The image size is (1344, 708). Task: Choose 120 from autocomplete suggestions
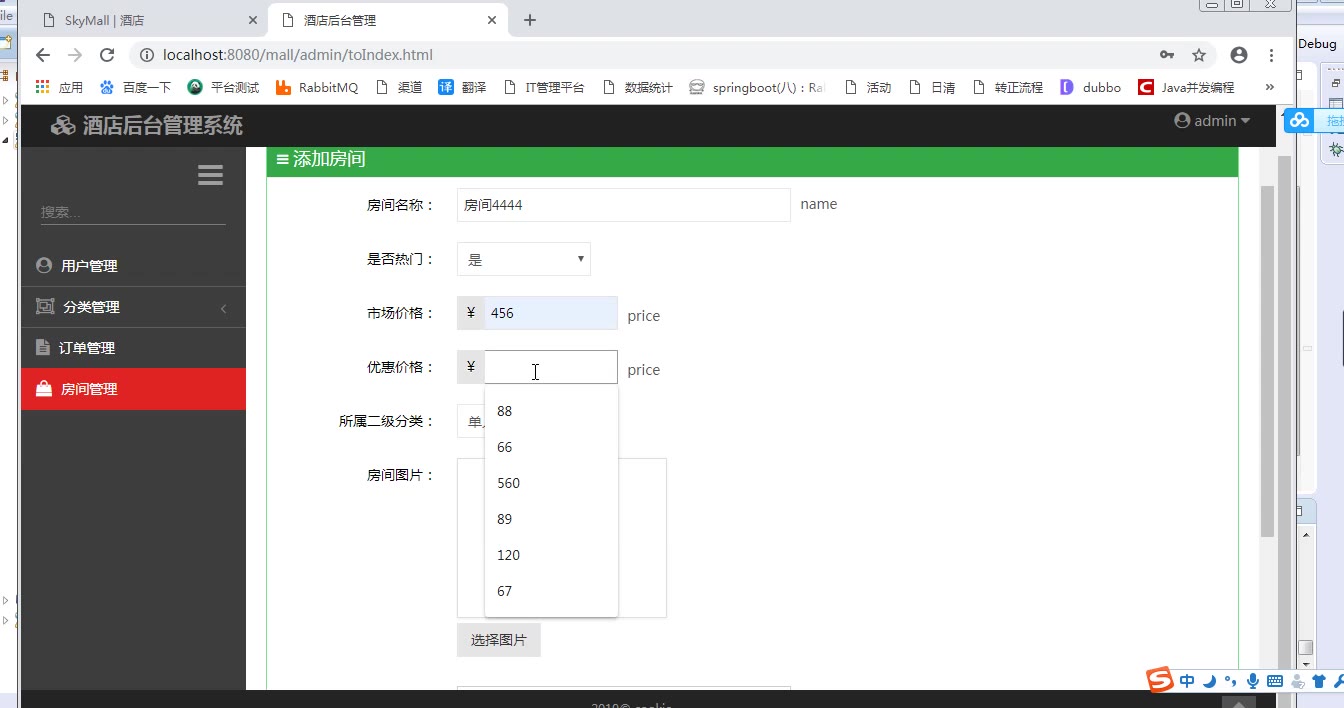[x=551, y=555]
